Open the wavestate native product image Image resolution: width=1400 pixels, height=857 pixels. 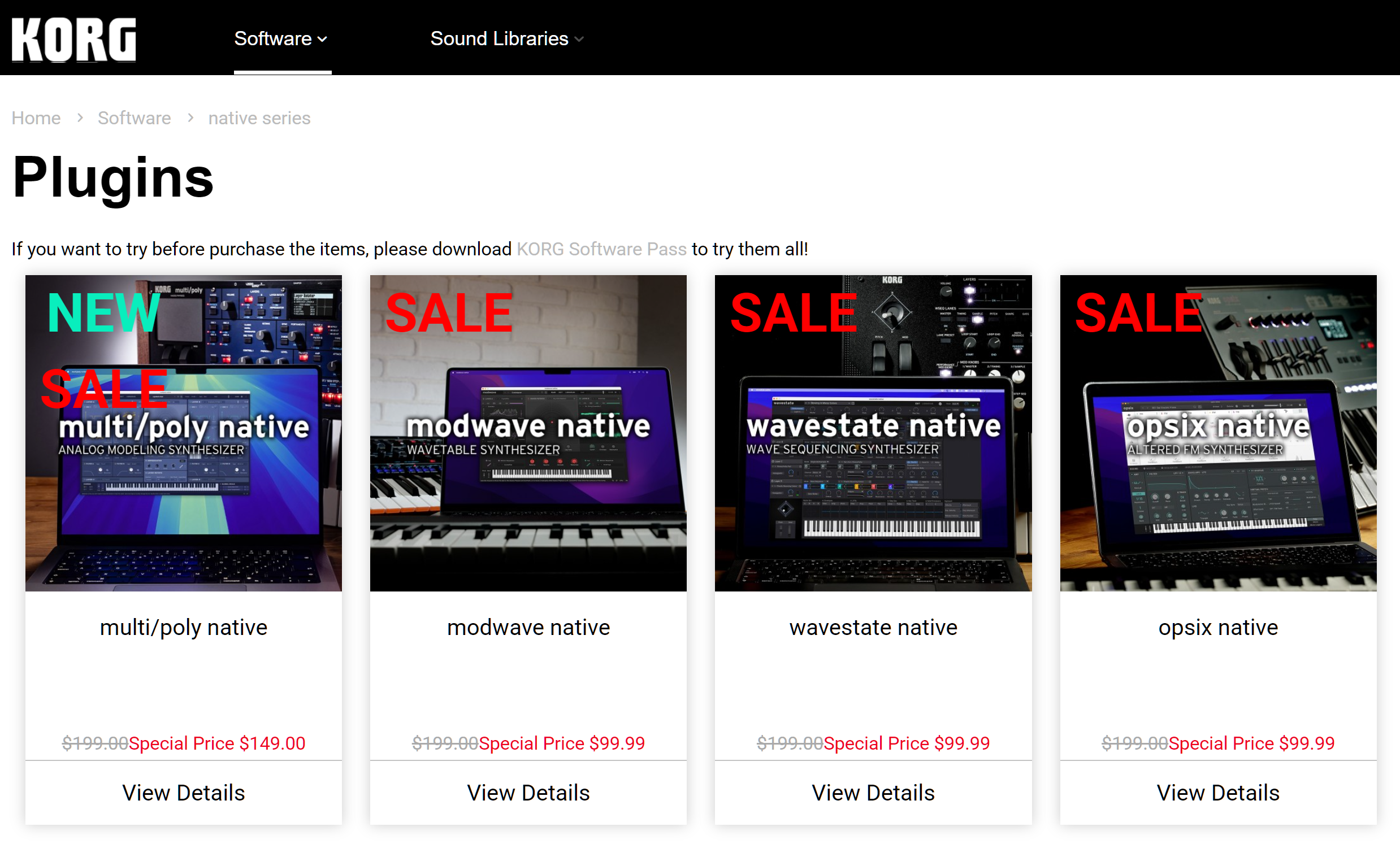[873, 433]
